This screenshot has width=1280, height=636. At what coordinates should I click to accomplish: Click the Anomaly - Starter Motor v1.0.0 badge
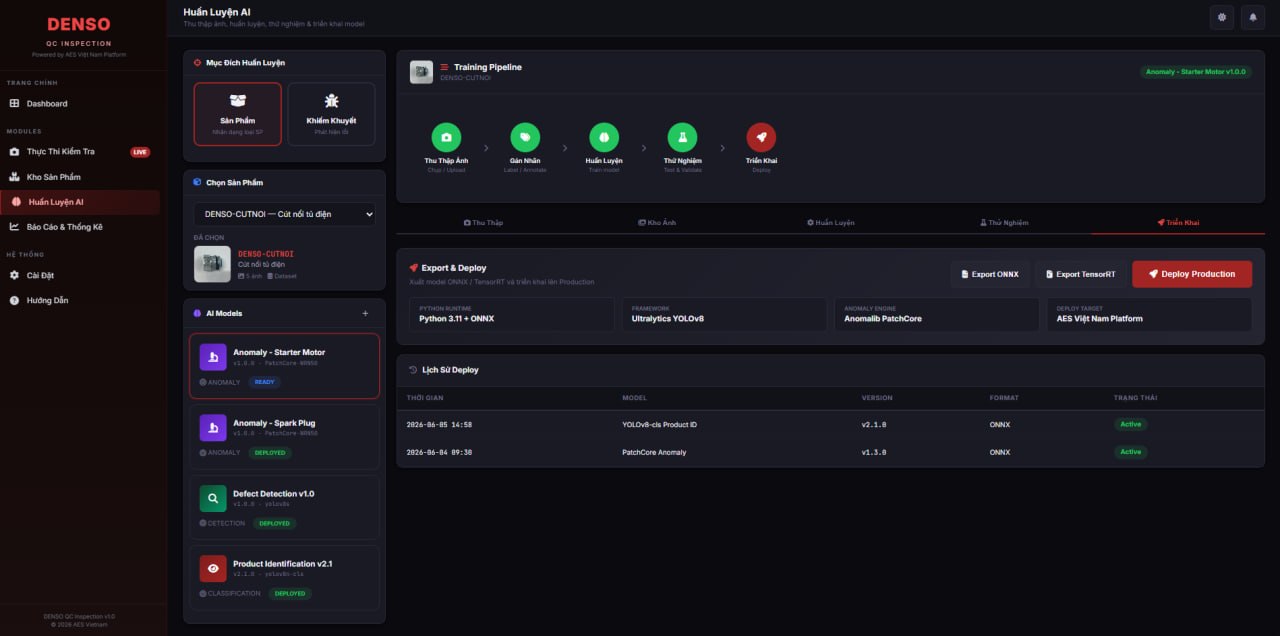[x=1196, y=72]
